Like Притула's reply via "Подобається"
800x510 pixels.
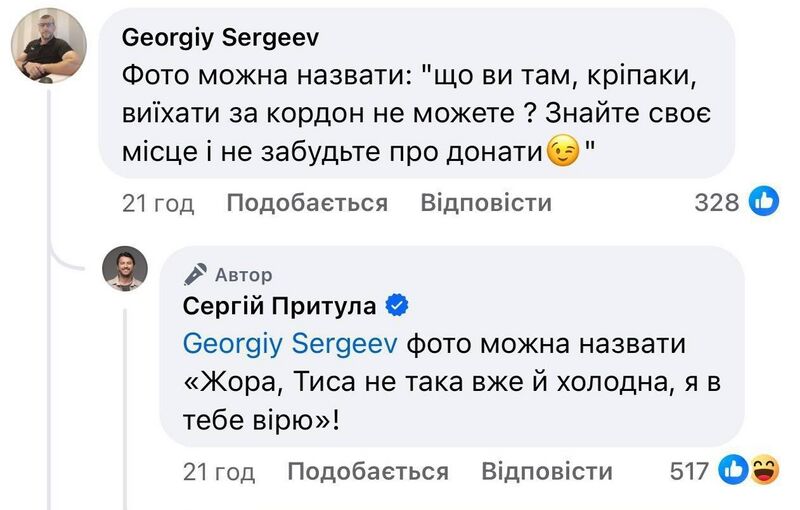(368, 471)
